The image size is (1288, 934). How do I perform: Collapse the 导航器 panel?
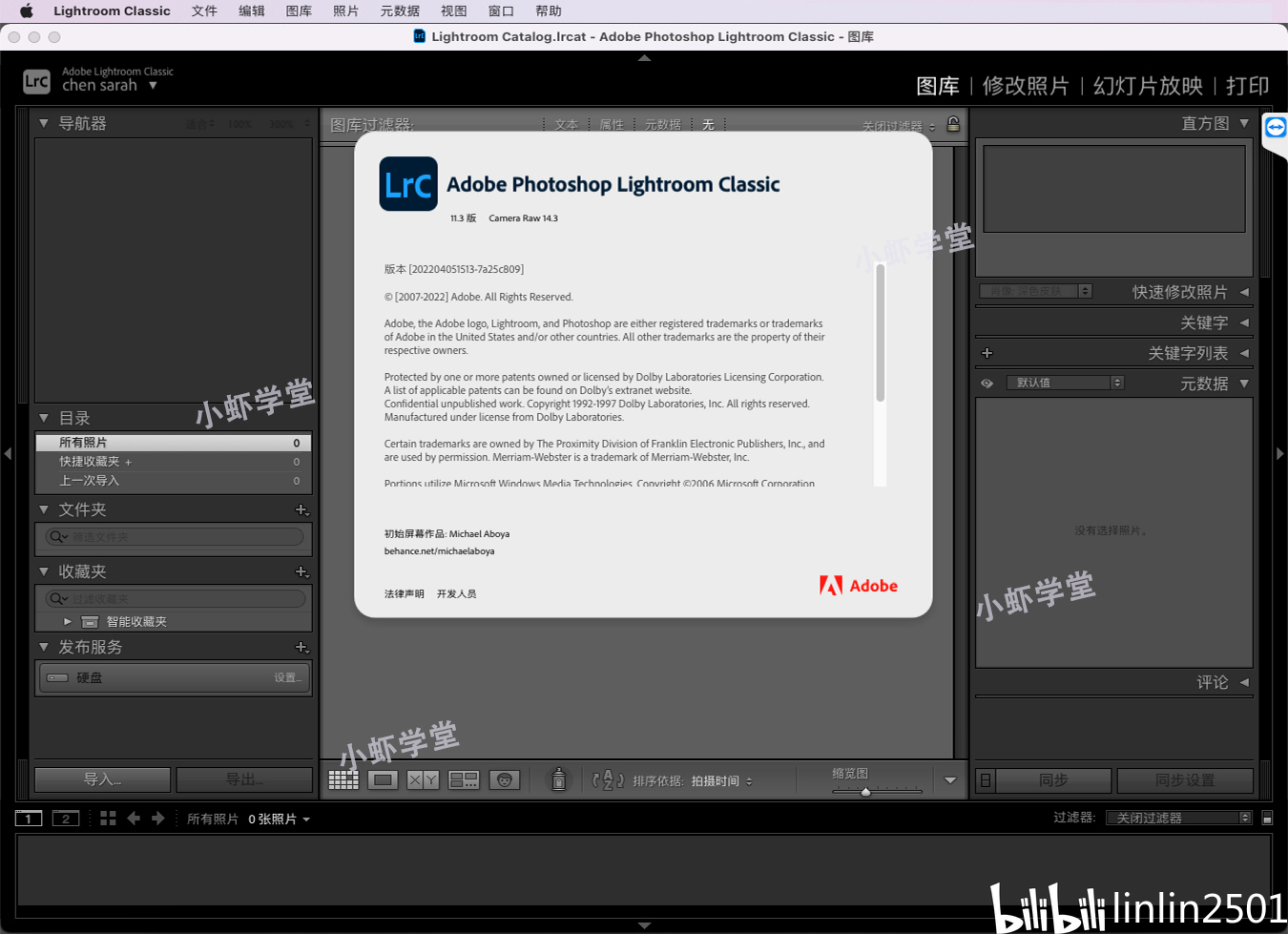coord(44,124)
